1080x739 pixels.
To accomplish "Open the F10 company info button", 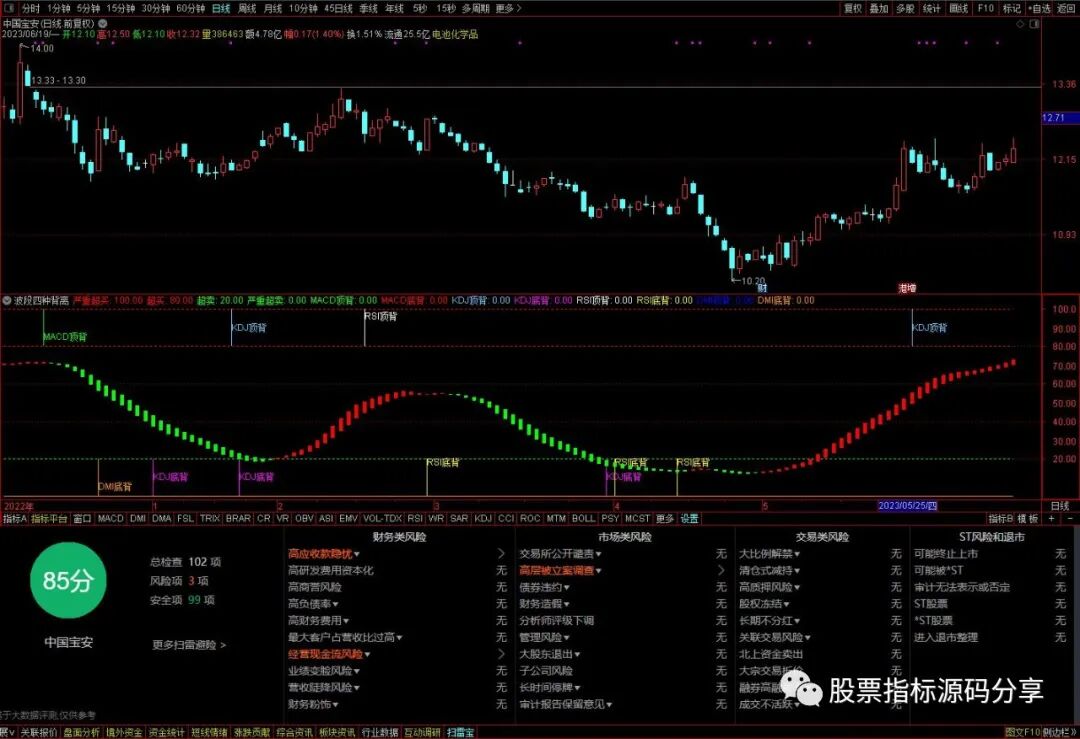I will click(x=986, y=8).
